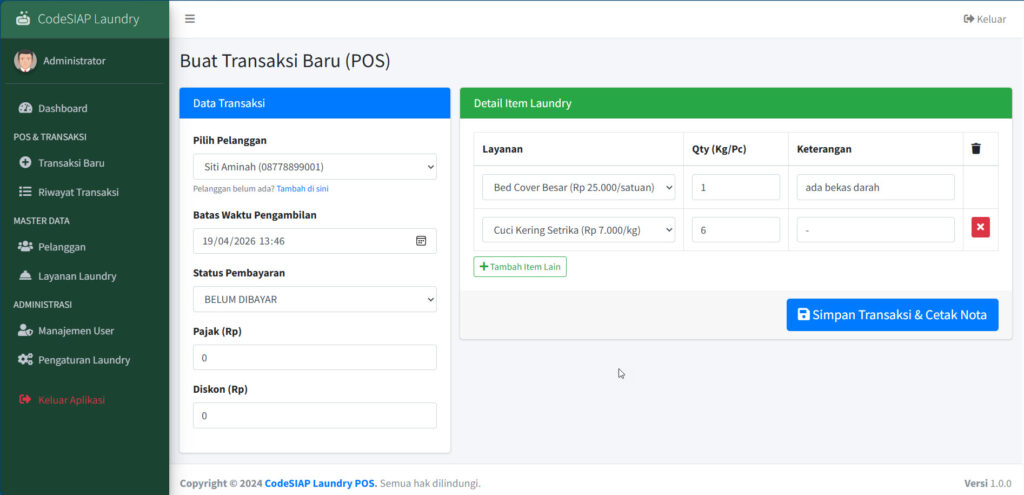The height and width of the screenshot is (495, 1024).
Task: Open the Cuci Kering Setrika service dropdown
Action: tap(578, 230)
